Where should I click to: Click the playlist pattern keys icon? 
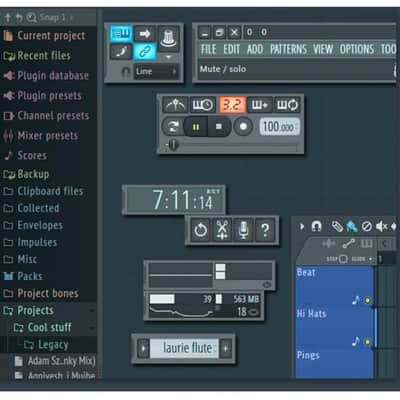367,244
